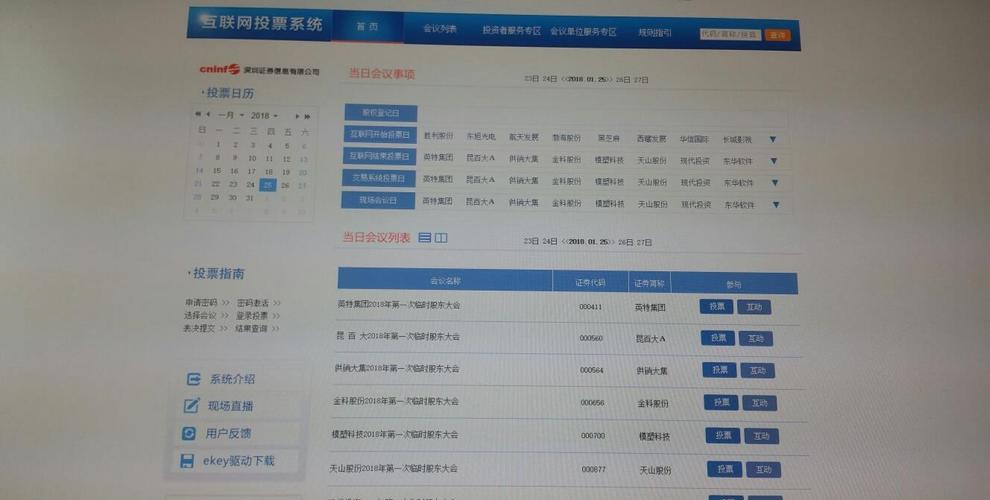Open the 一月 month dropdown
990x500 pixels.
230,116
